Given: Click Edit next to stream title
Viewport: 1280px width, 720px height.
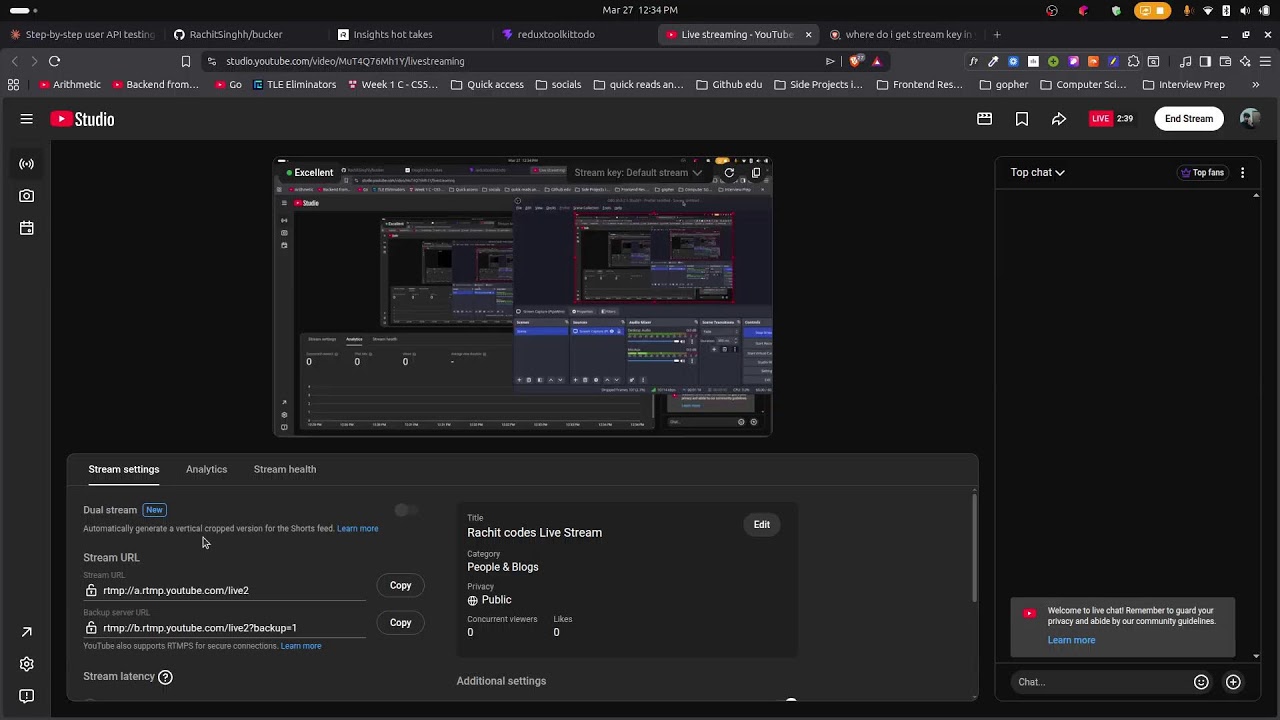Looking at the screenshot, I should [762, 525].
